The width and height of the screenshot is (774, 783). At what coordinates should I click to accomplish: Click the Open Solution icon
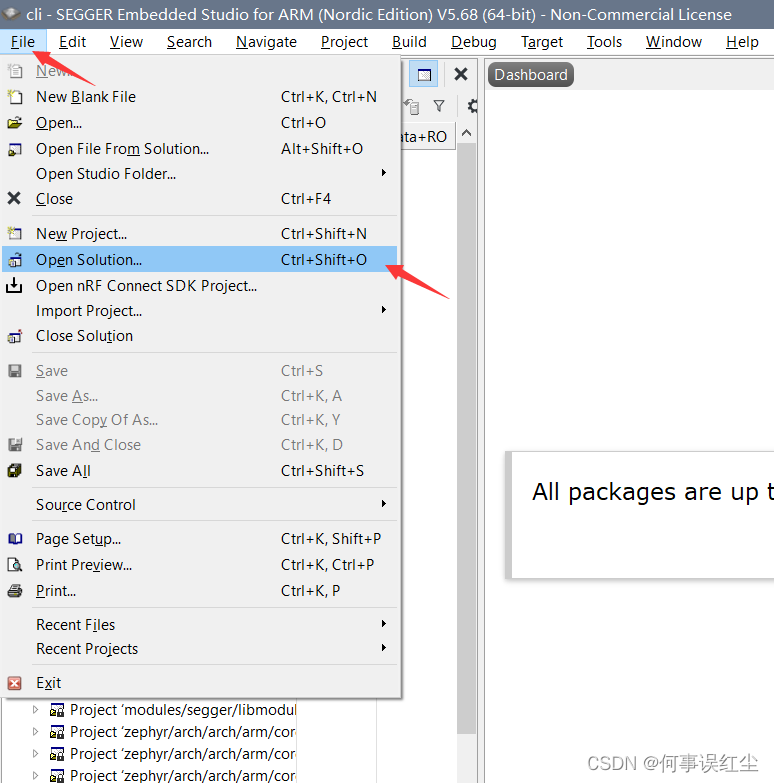[x=15, y=260]
